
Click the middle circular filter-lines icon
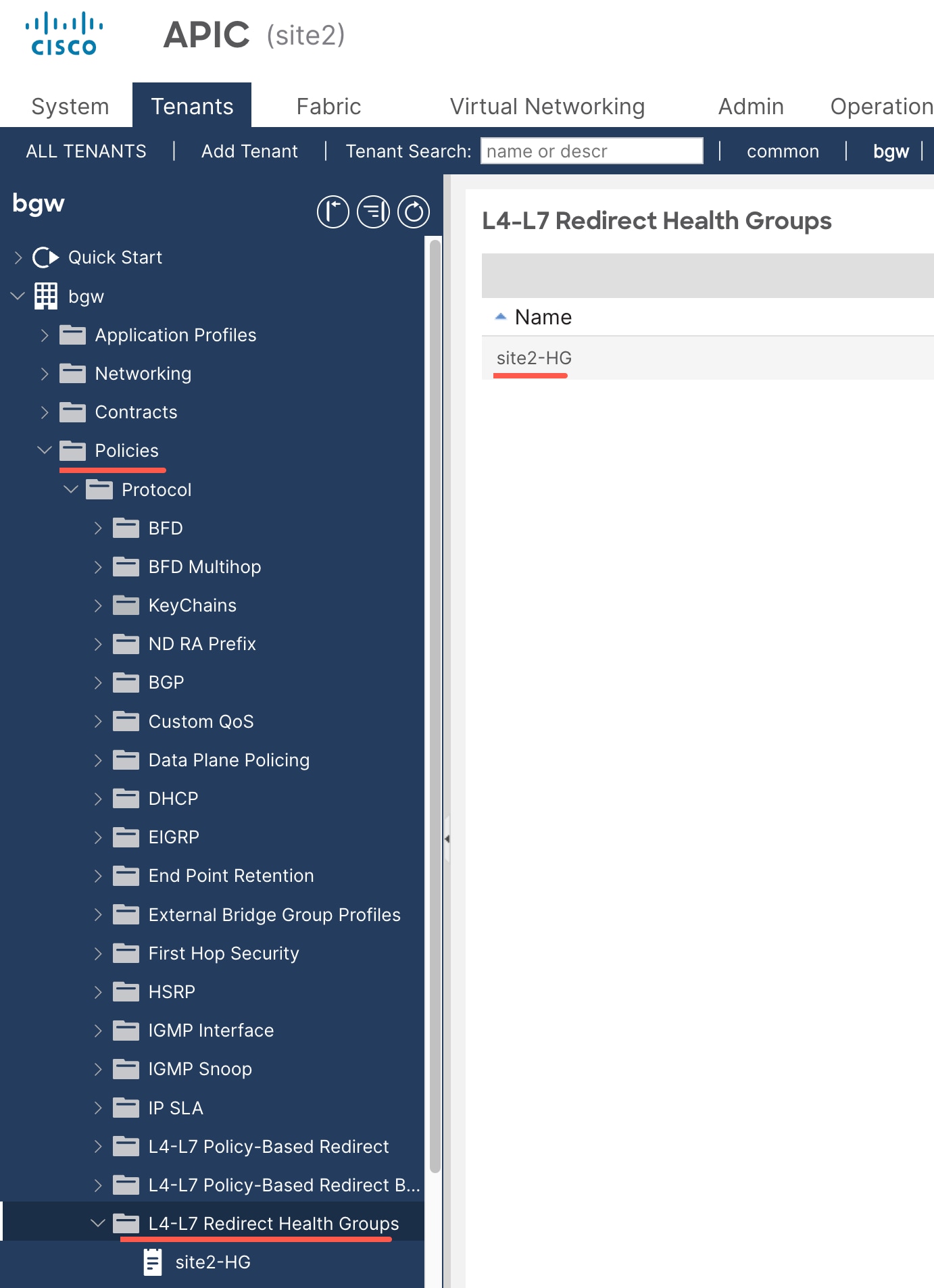(x=374, y=212)
